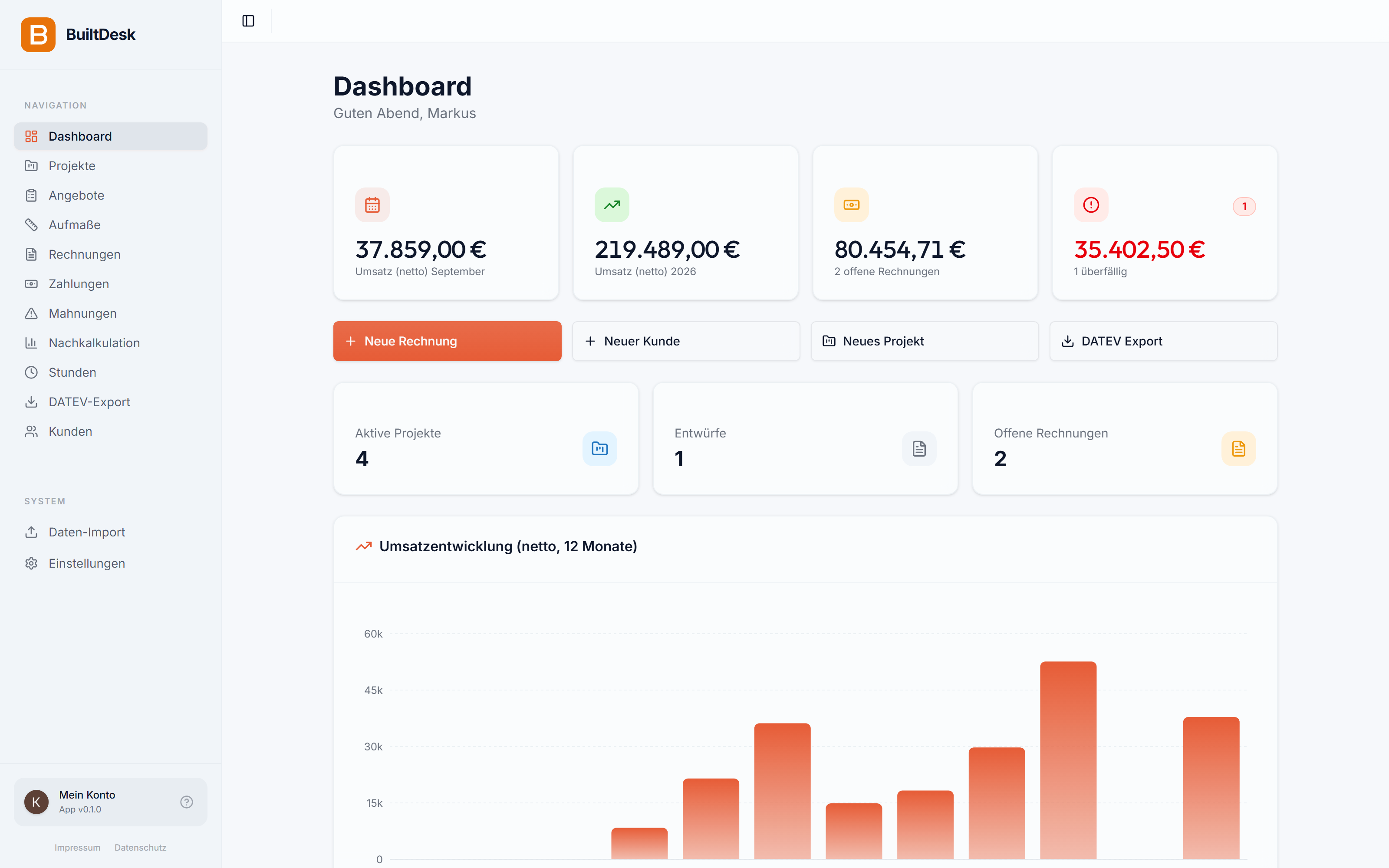1389x868 pixels.
Task: Open Projekte in the navigation
Action: click(x=110, y=166)
